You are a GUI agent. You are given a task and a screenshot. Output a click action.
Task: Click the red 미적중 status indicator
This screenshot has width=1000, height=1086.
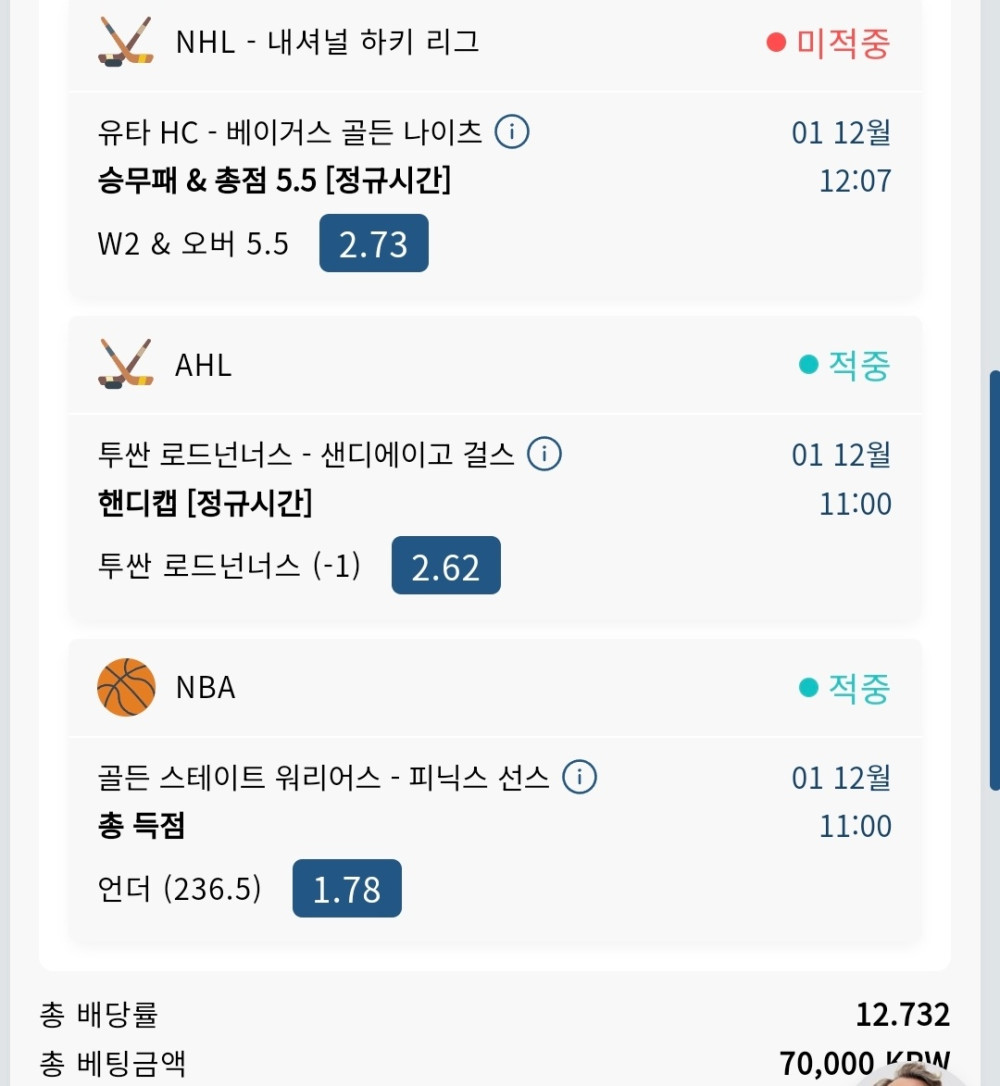[x=828, y=43]
